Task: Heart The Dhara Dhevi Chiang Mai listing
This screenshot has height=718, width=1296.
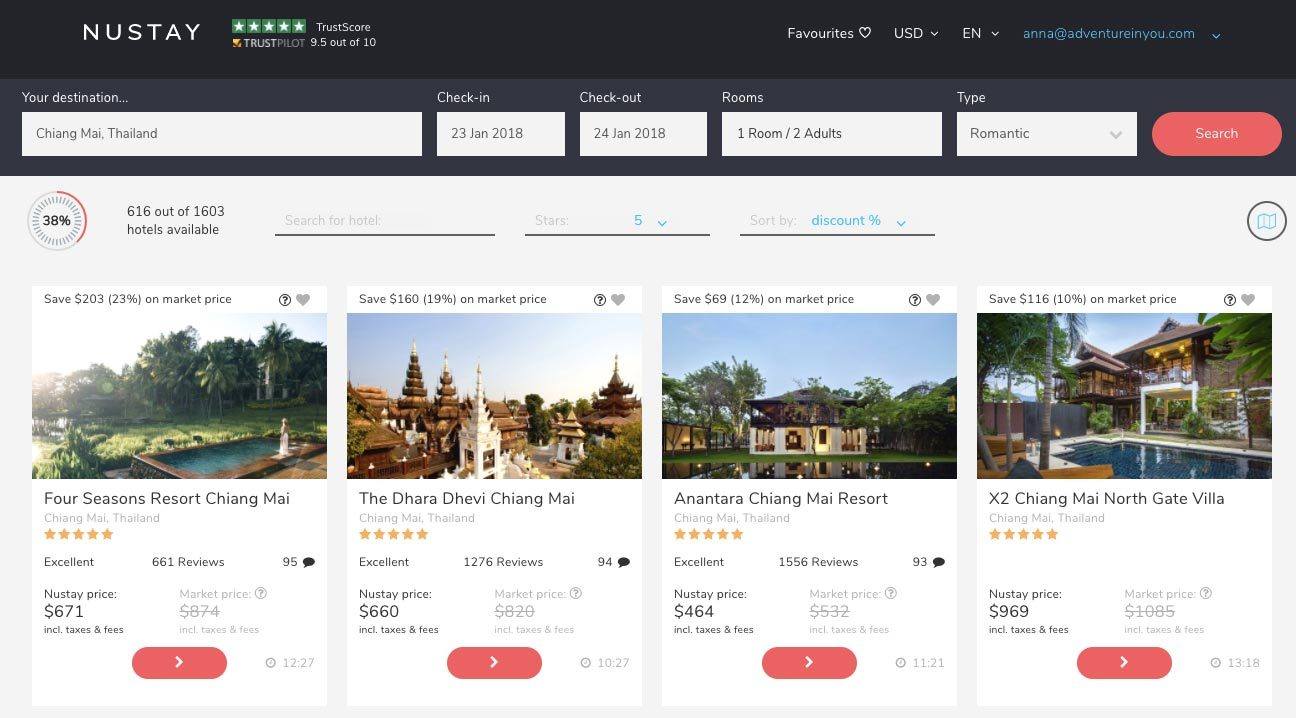Action: [618, 299]
